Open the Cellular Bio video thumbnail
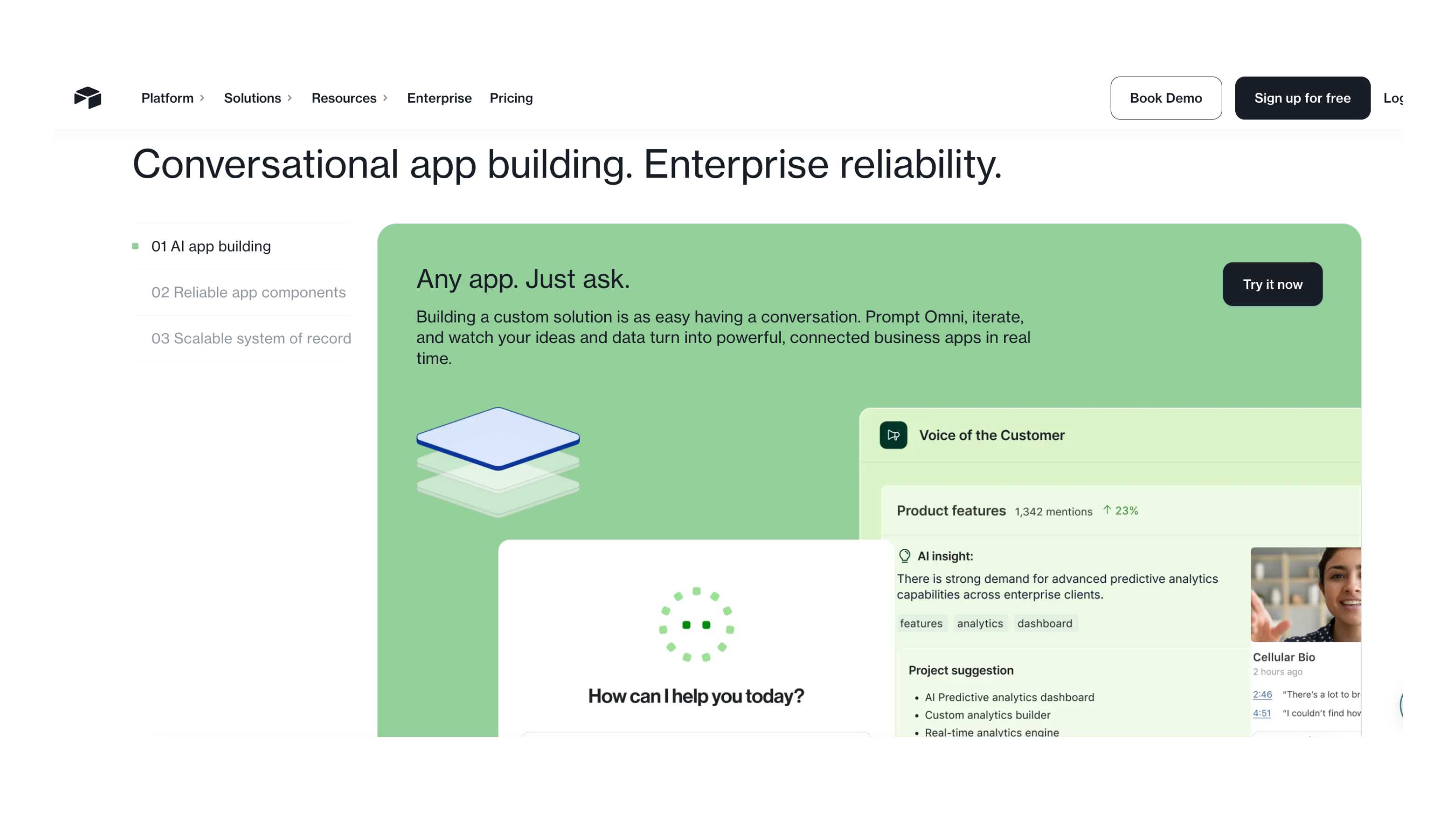The height and width of the screenshot is (819, 1456). (1305, 594)
